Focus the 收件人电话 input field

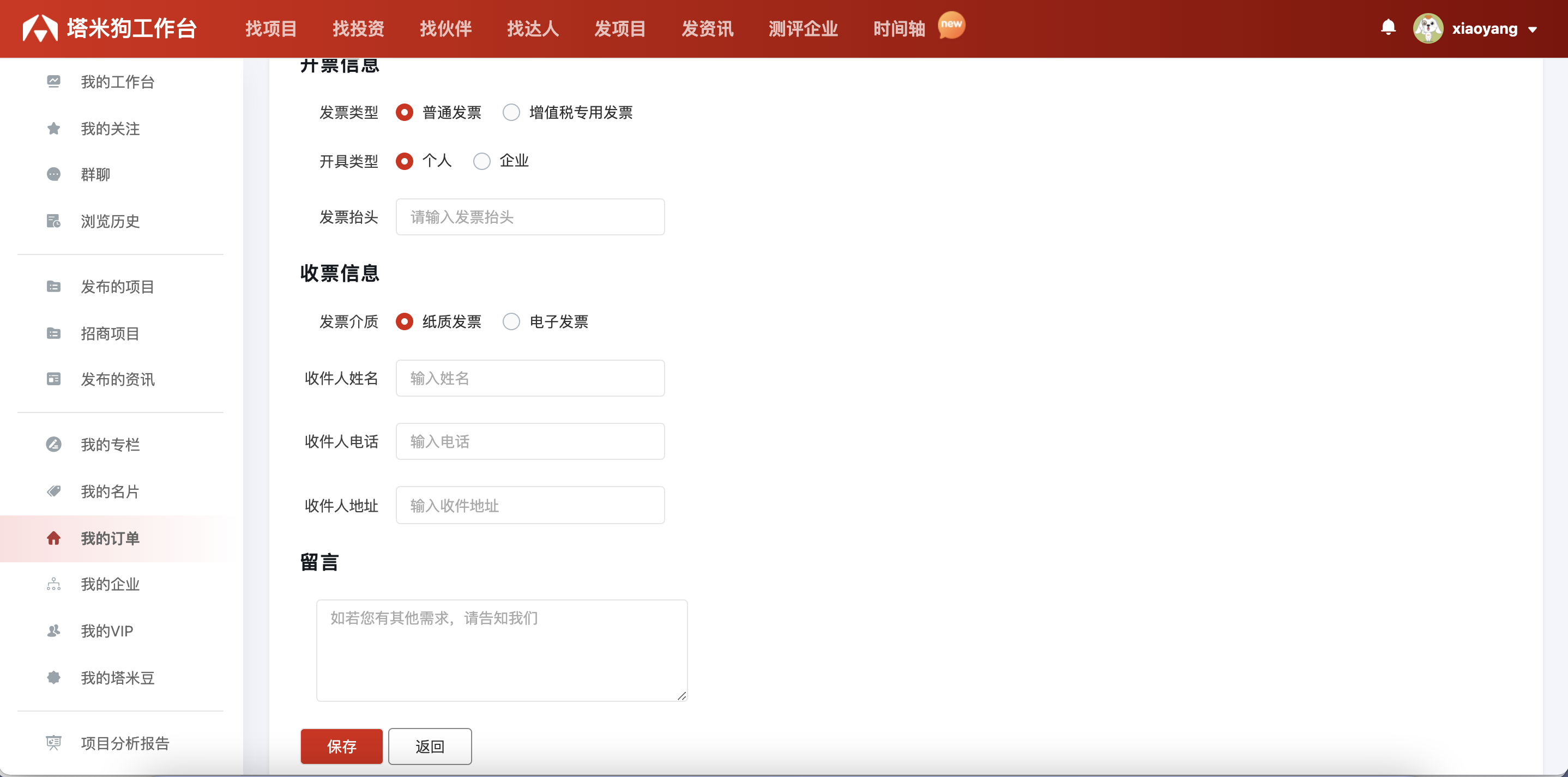530,441
